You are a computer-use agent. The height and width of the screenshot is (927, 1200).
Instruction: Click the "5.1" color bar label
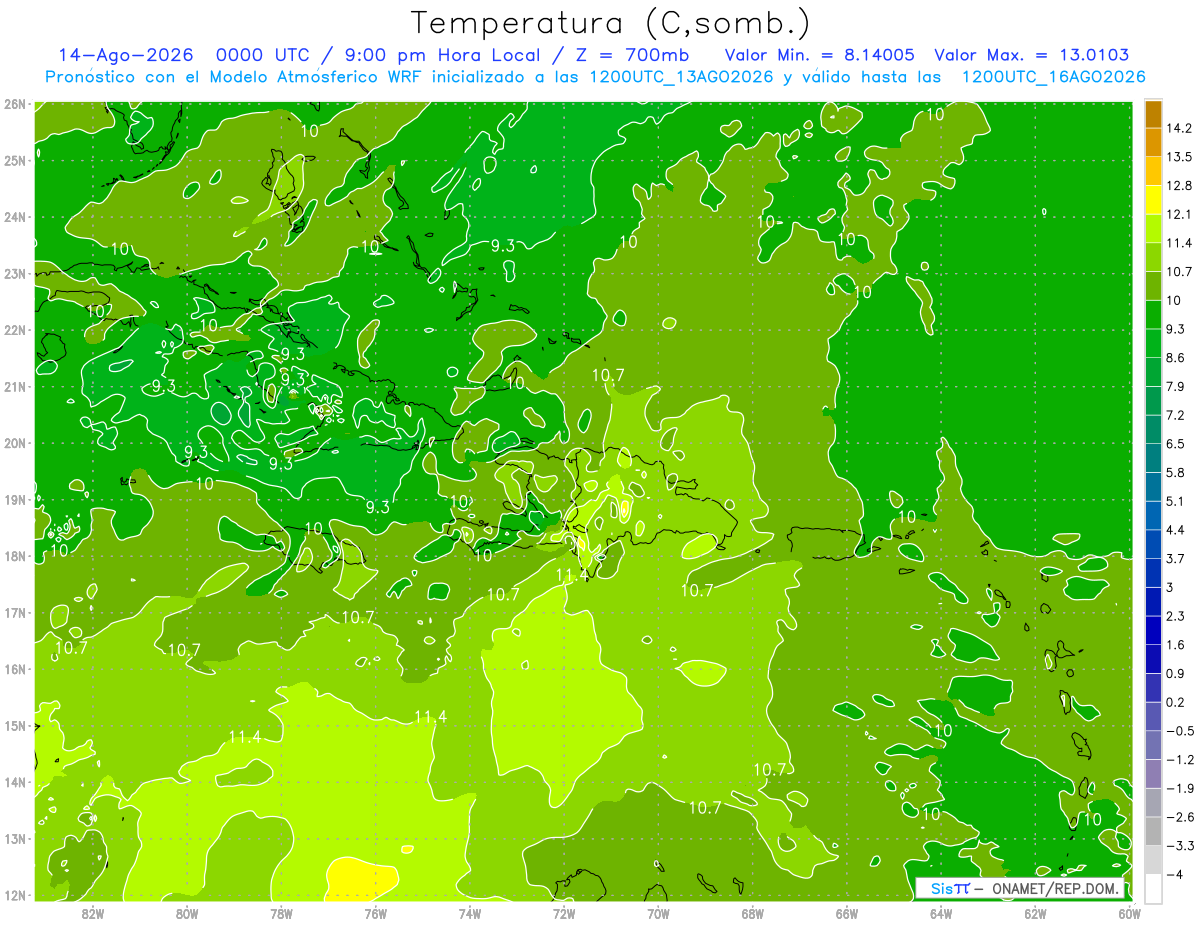[1176, 501]
